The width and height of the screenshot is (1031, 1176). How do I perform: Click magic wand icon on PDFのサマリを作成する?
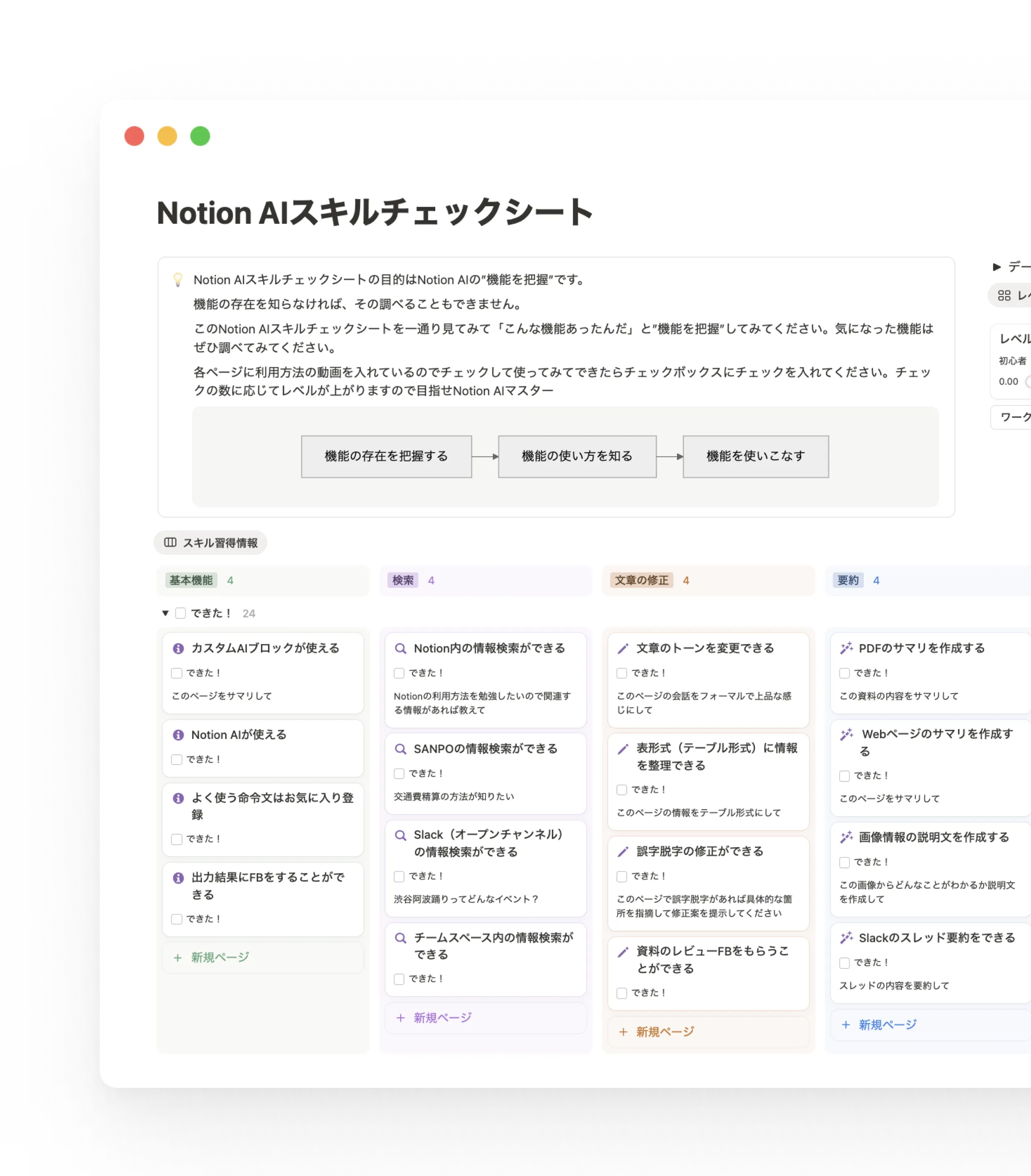pyautogui.click(x=846, y=648)
